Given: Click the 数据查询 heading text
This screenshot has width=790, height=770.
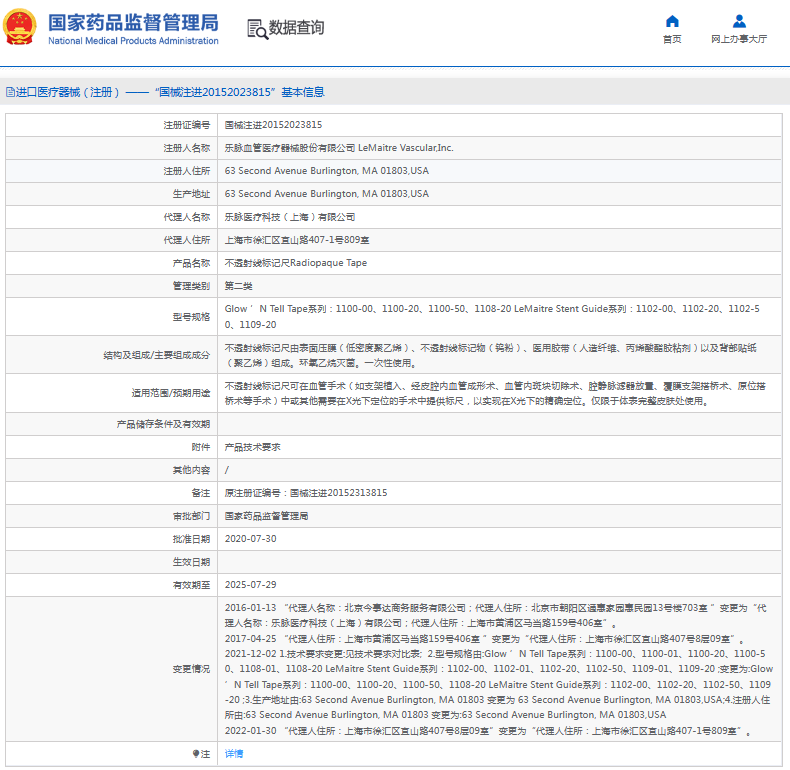Looking at the screenshot, I should click(x=296, y=27).
